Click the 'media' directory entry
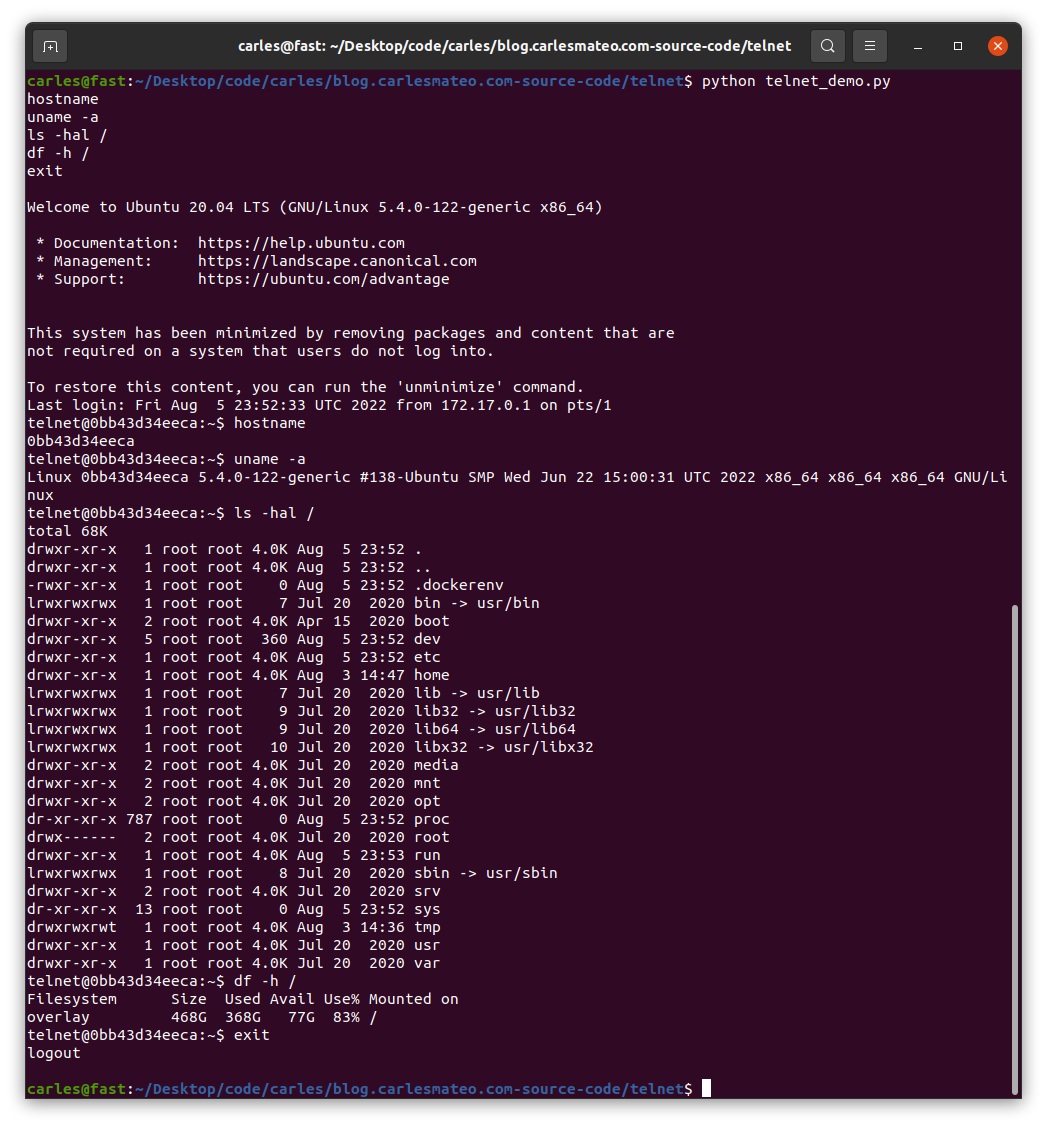 (435, 765)
